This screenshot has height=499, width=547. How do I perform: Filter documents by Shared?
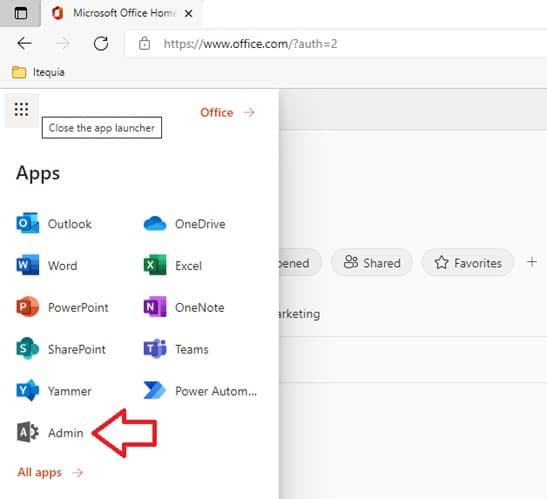pyautogui.click(x=372, y=263)
